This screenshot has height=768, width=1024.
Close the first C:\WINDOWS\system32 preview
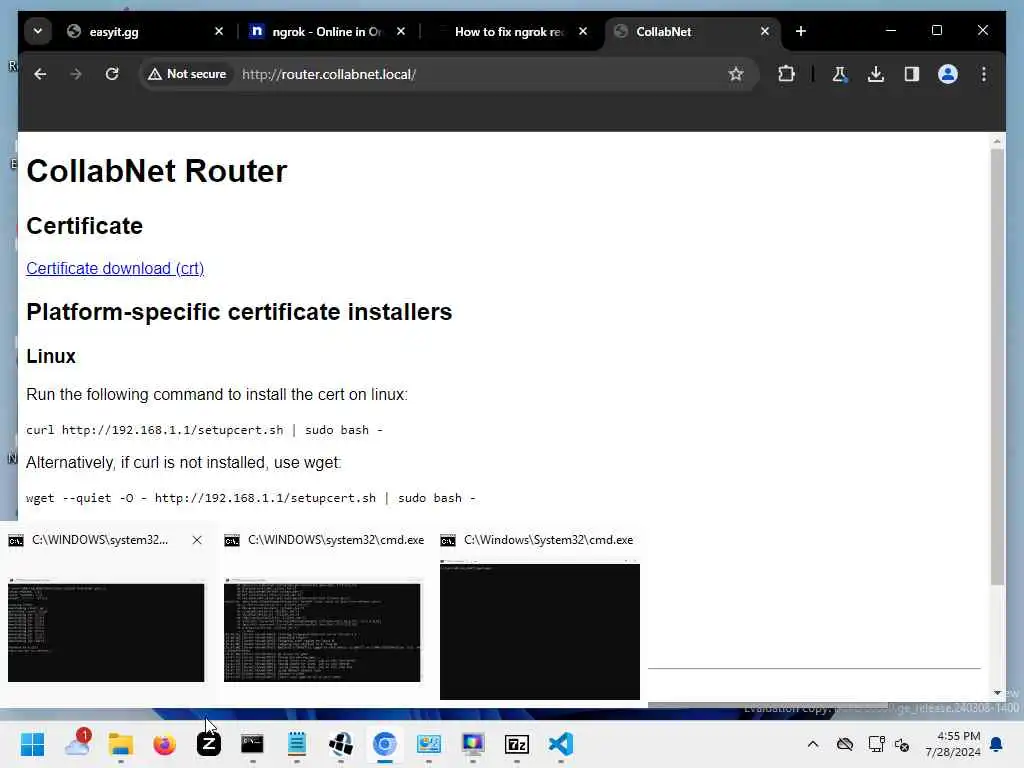click(197, 540)
